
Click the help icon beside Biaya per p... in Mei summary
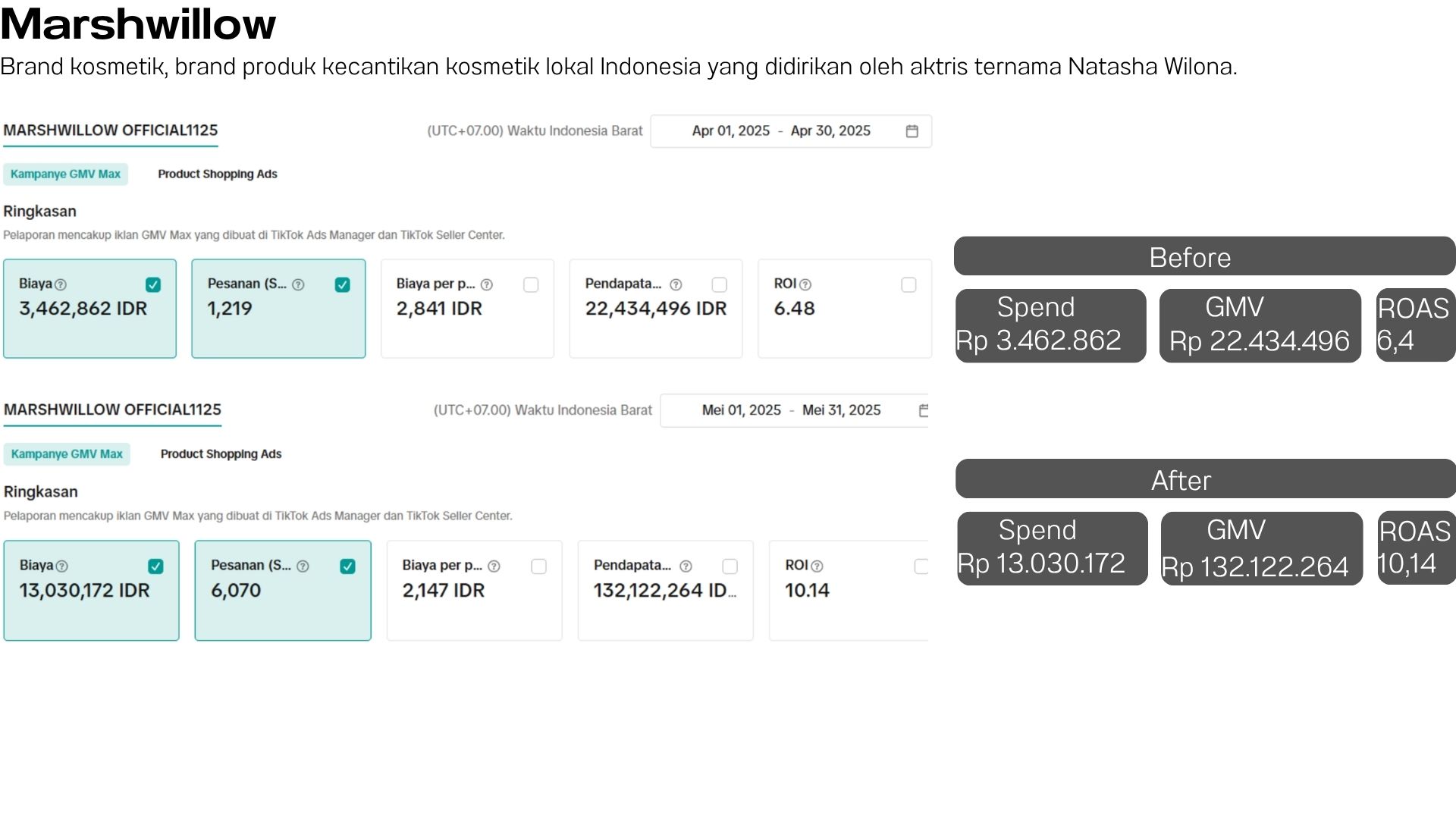[494, 566]
